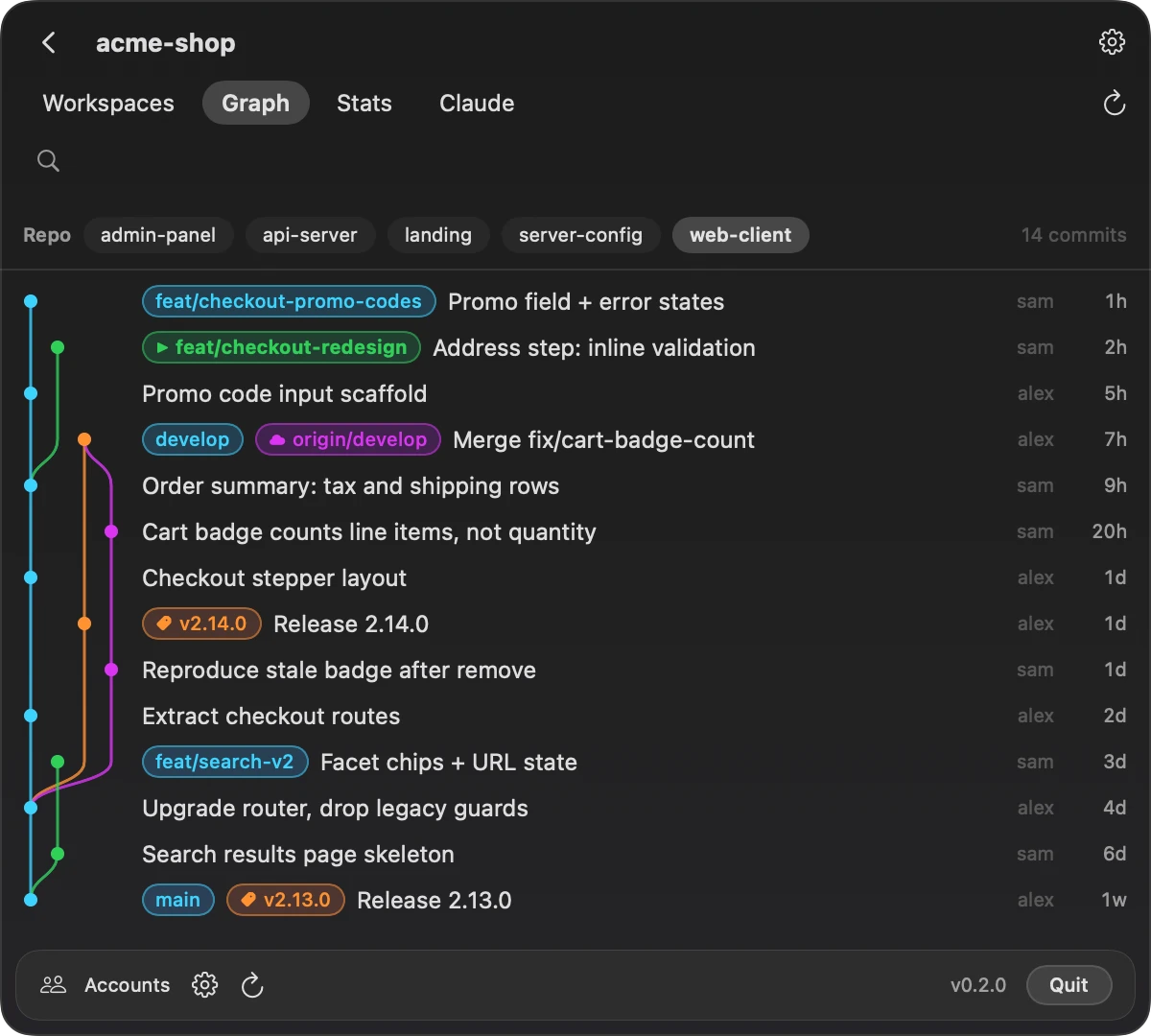Select commit 'Facet chips + URL state'
Viewport: 1151px width, 1036px height.
(x=449, y=762)
